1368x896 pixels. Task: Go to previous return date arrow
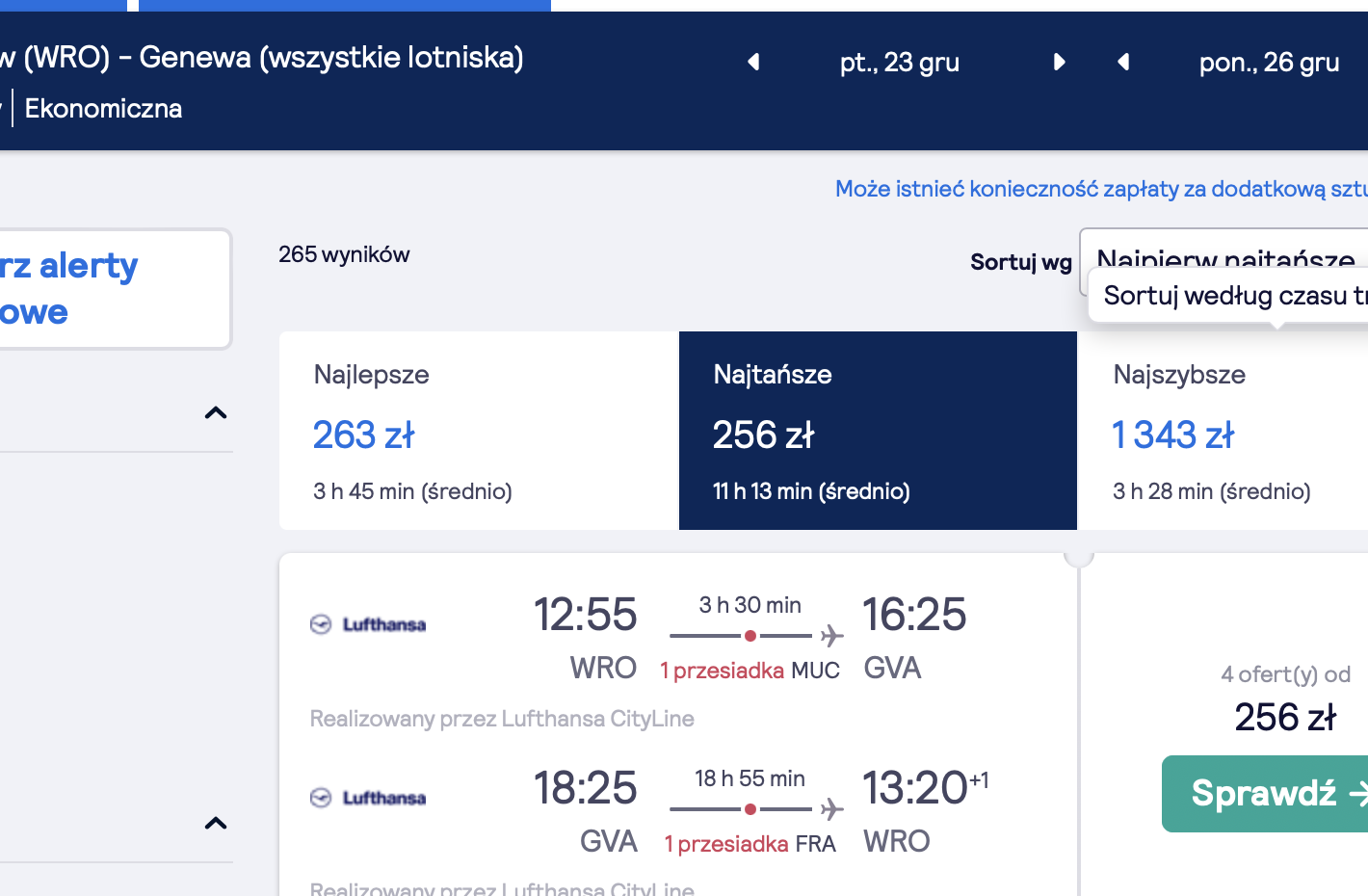(x=1123, y=63)
